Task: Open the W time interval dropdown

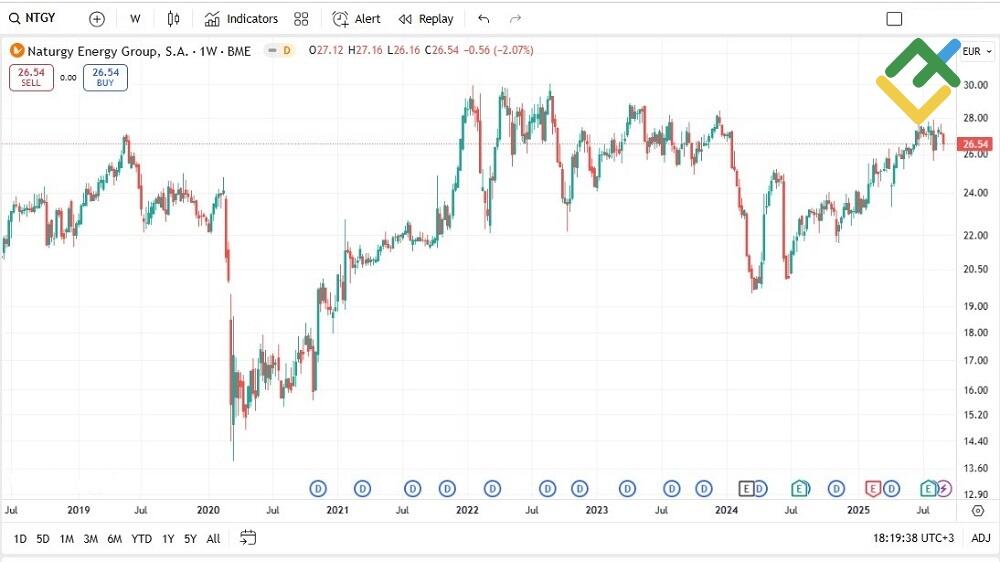Action: [135, 19]
